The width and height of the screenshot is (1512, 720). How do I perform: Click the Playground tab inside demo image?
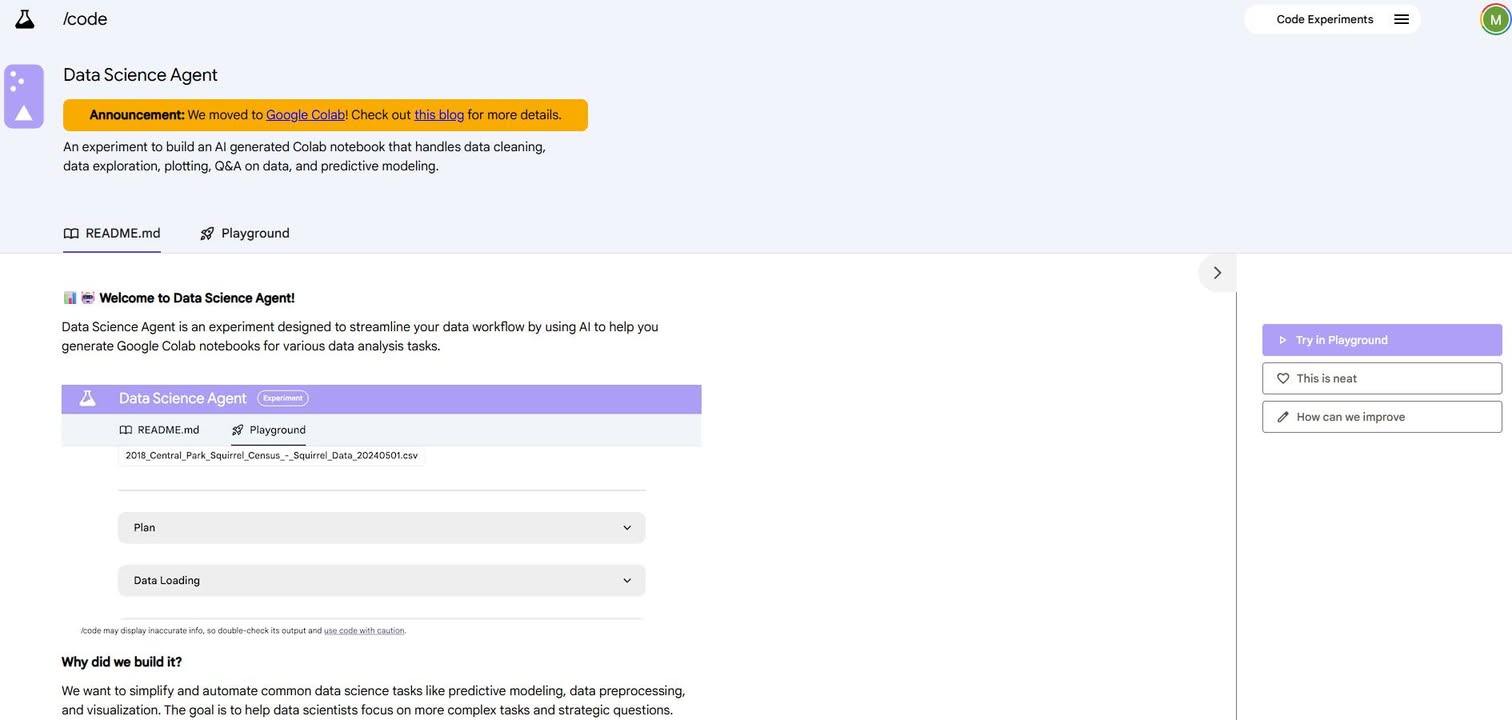coord(268,430)
